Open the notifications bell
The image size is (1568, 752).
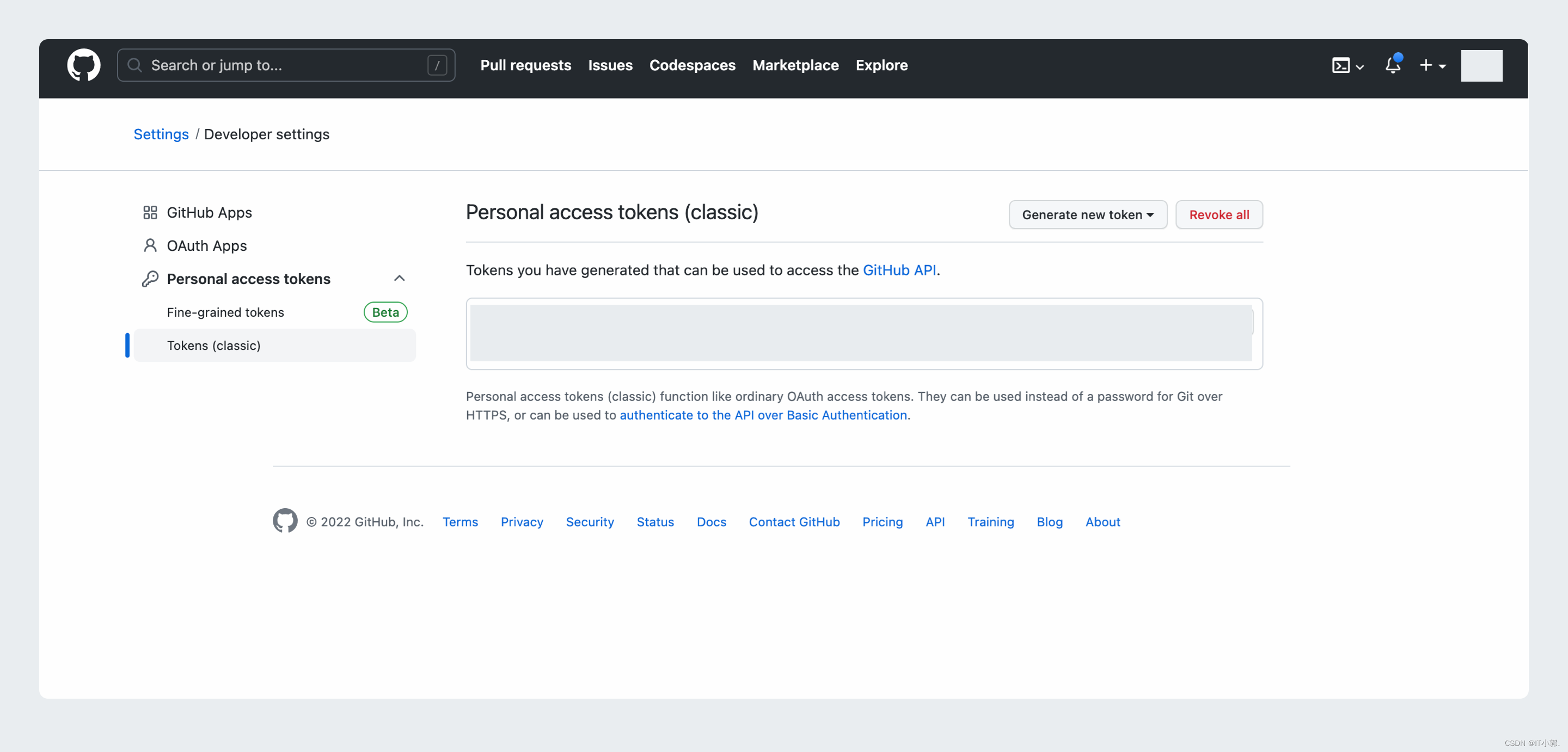(x=1392, y=65)
